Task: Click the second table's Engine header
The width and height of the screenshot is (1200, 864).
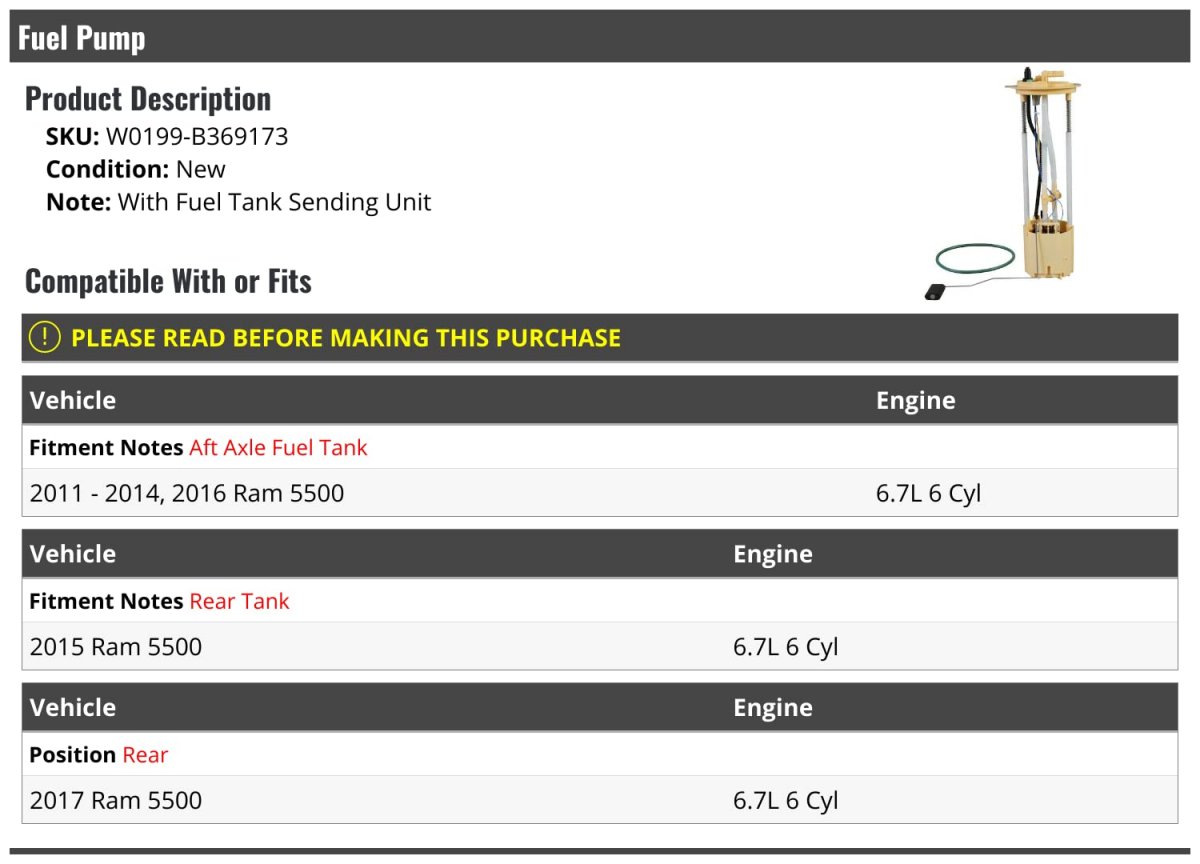Action: (x=773, y=554)
